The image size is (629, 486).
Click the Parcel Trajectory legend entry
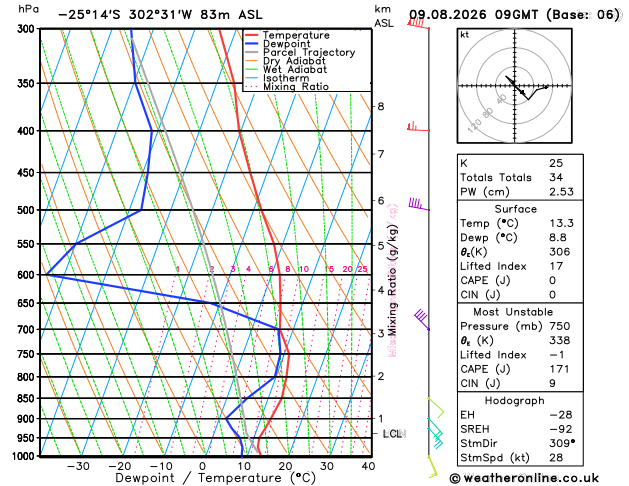point(300,53)
